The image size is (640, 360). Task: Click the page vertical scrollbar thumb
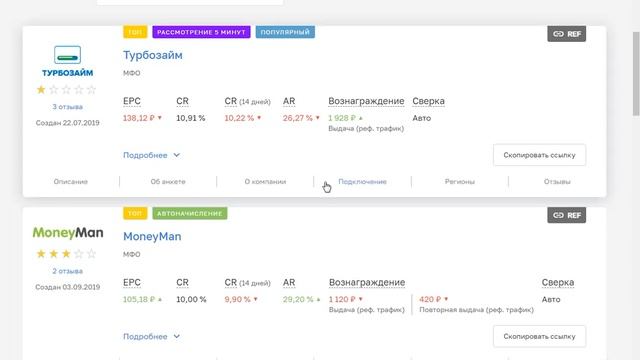point(636,73)
